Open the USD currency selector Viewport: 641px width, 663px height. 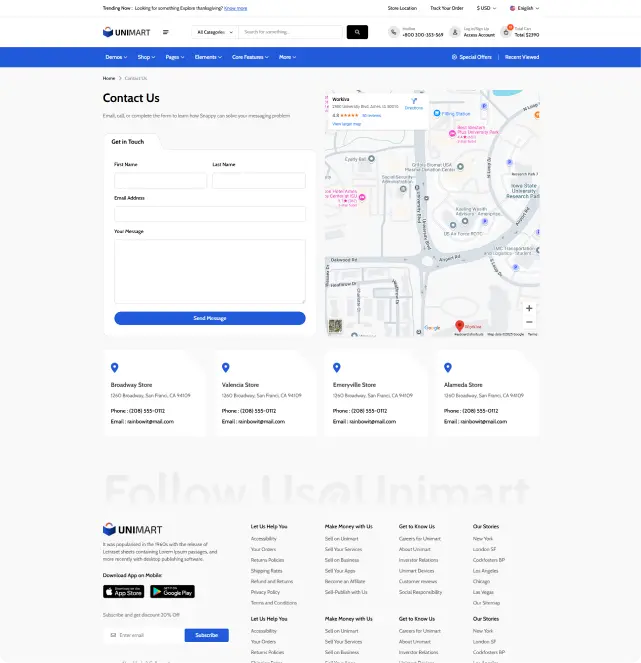(486, 7)
